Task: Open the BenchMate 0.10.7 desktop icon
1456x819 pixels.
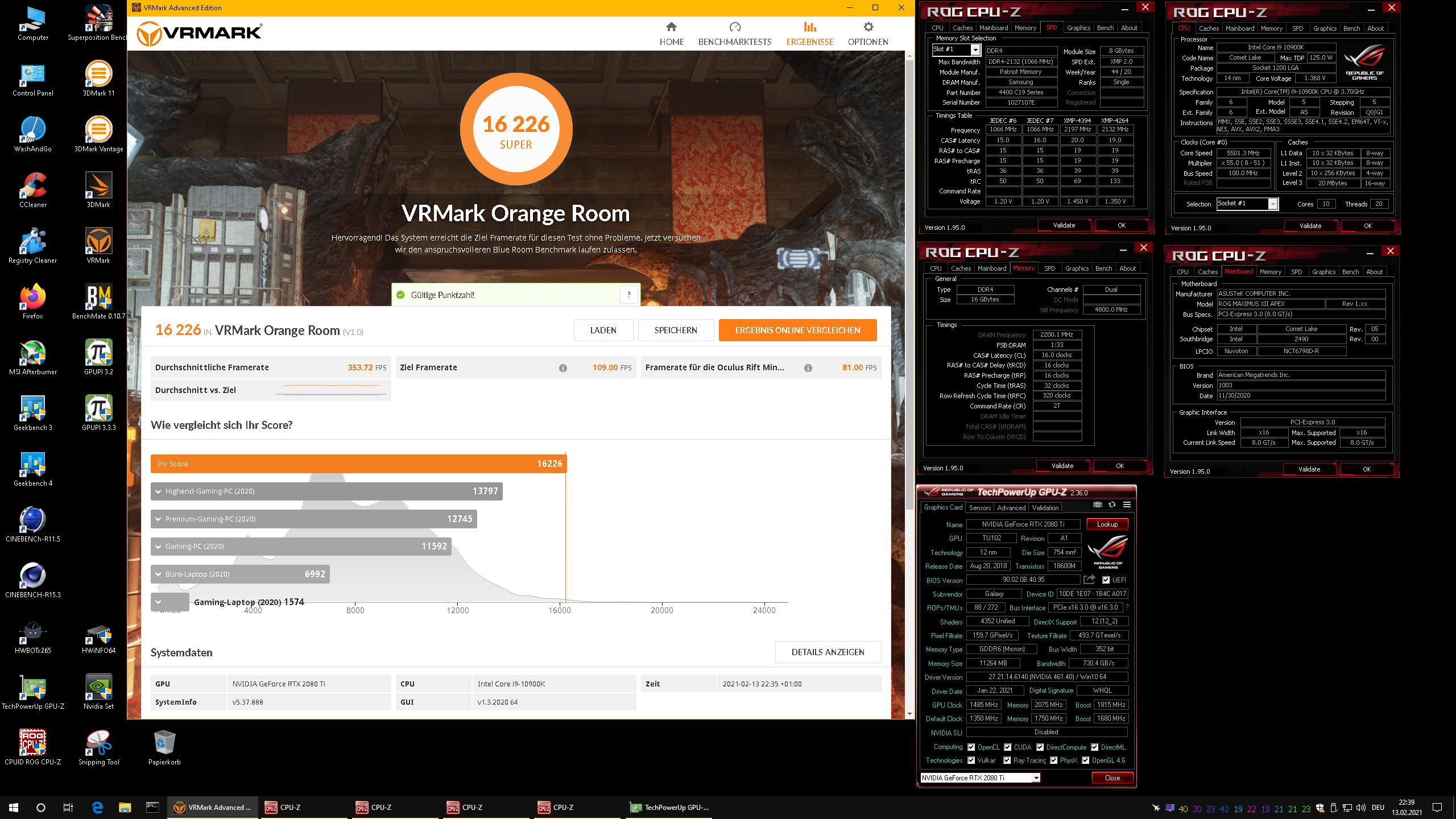Action: [x=98, y=301]
